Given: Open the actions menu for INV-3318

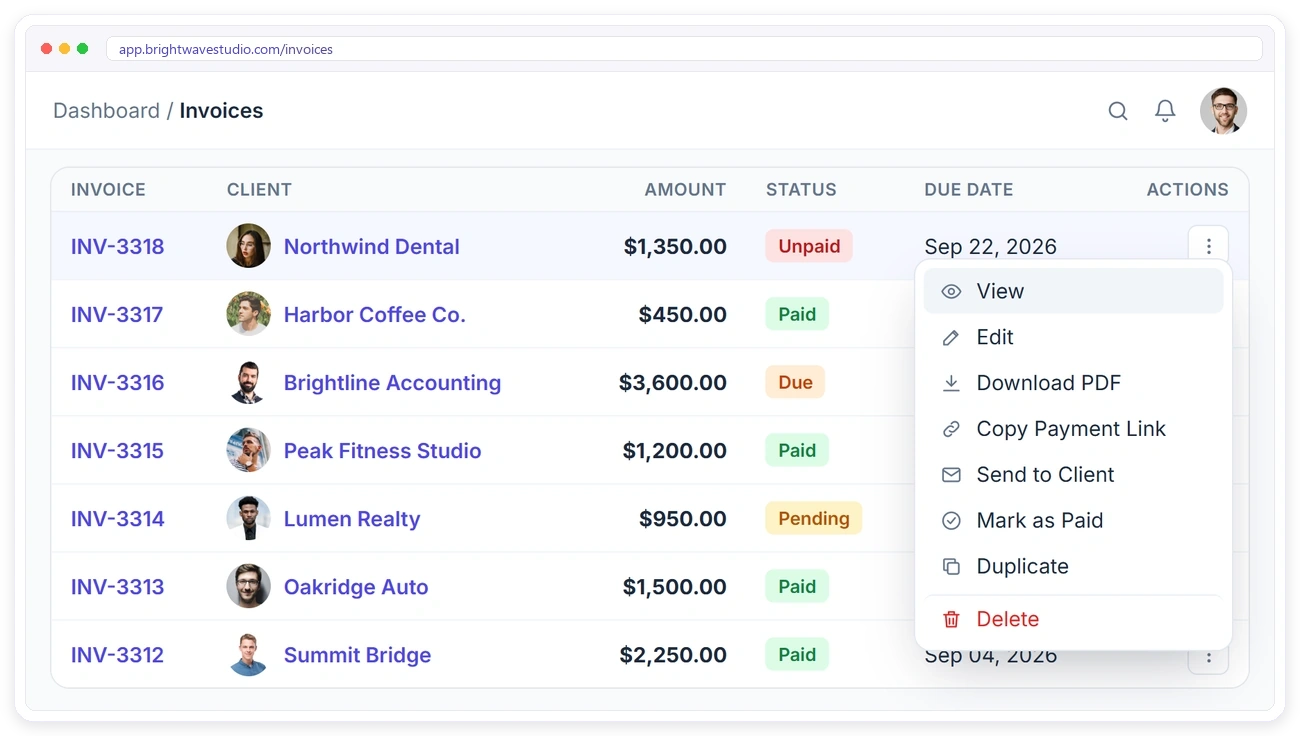Looking at the screenshot, I should pyautogui.click(x=1208, y=246).
